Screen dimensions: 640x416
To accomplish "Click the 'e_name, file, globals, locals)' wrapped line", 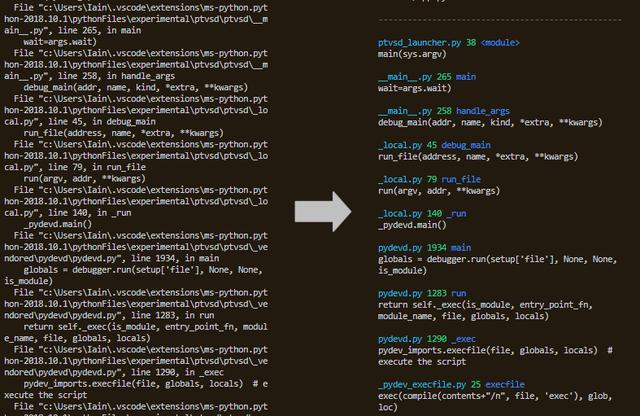I will click(77, 338).
